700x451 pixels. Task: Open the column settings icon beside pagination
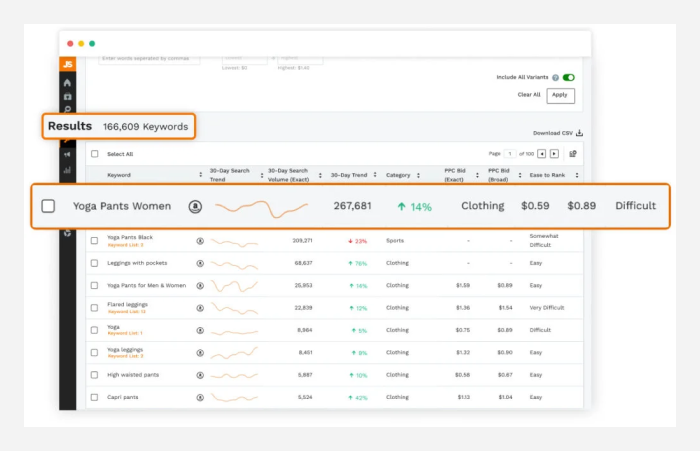(x=573, y=154)
